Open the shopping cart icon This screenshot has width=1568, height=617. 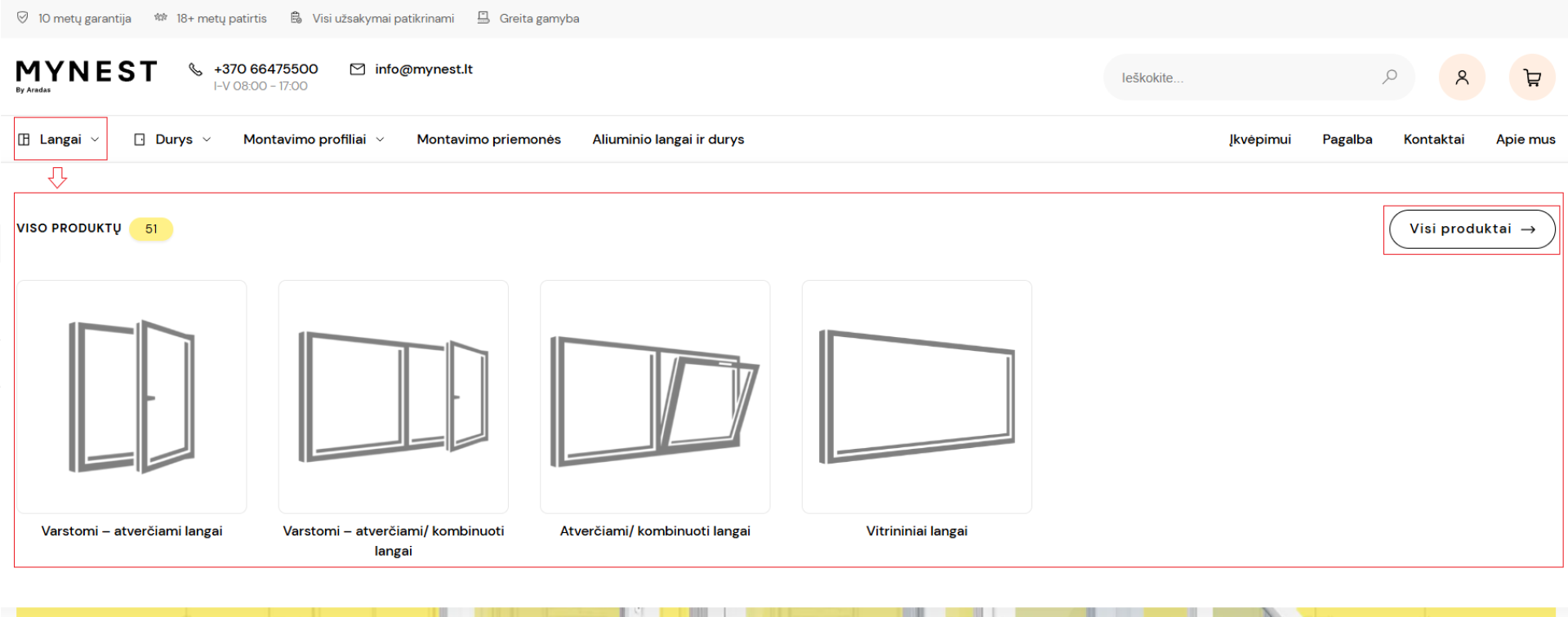tap(1532, 78)
